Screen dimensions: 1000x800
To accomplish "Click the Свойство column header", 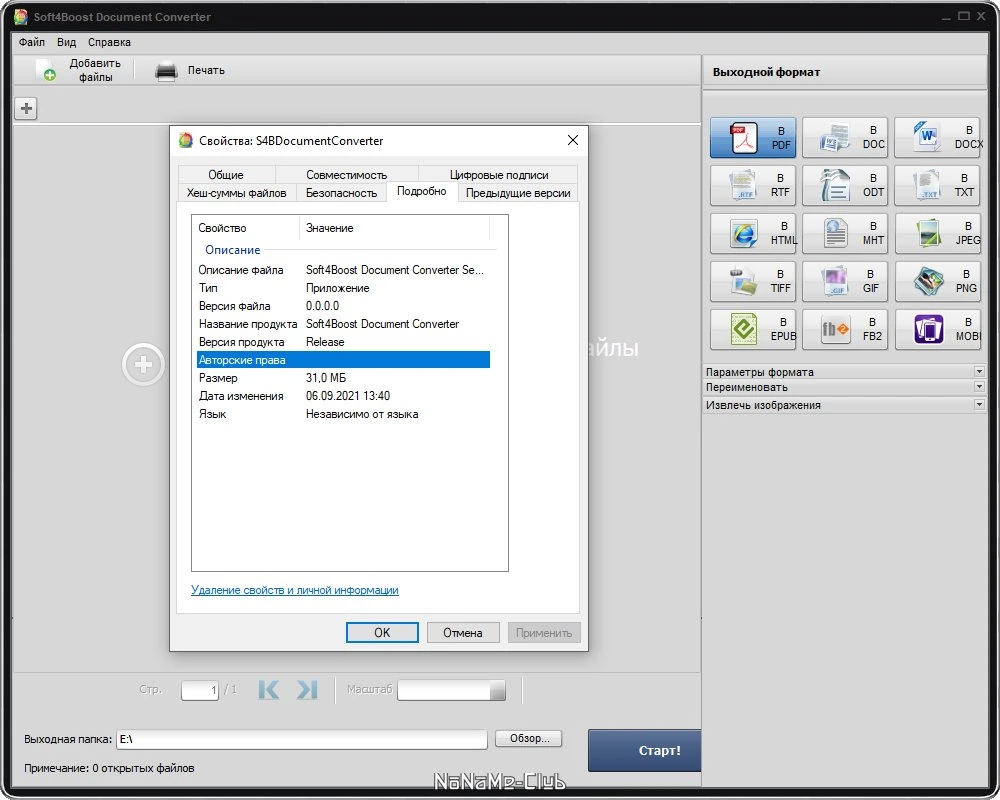I will click(x=246, y=228).
